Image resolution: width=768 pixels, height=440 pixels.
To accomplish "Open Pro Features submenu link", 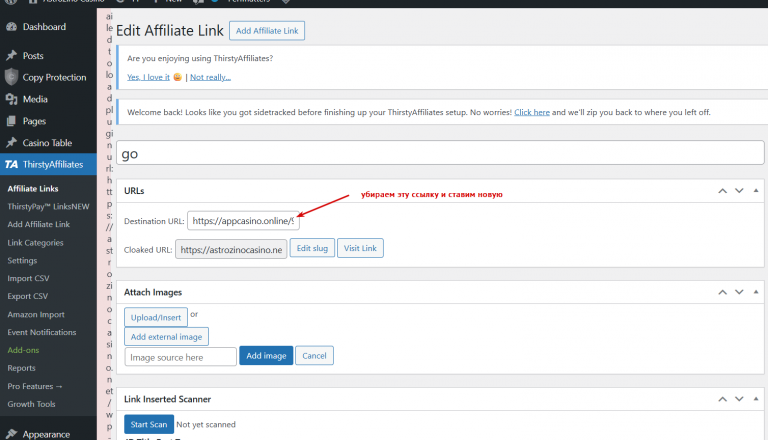I will pos(35,386).
